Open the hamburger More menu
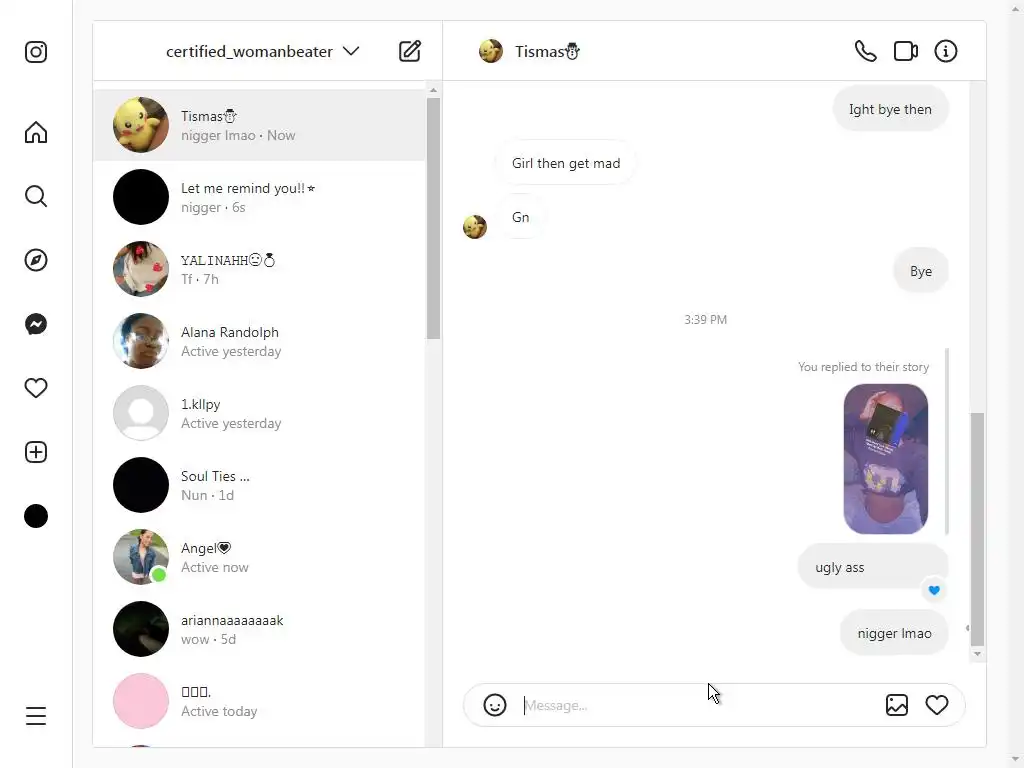The image size is (1024, 768). click(x=36, y=716)
